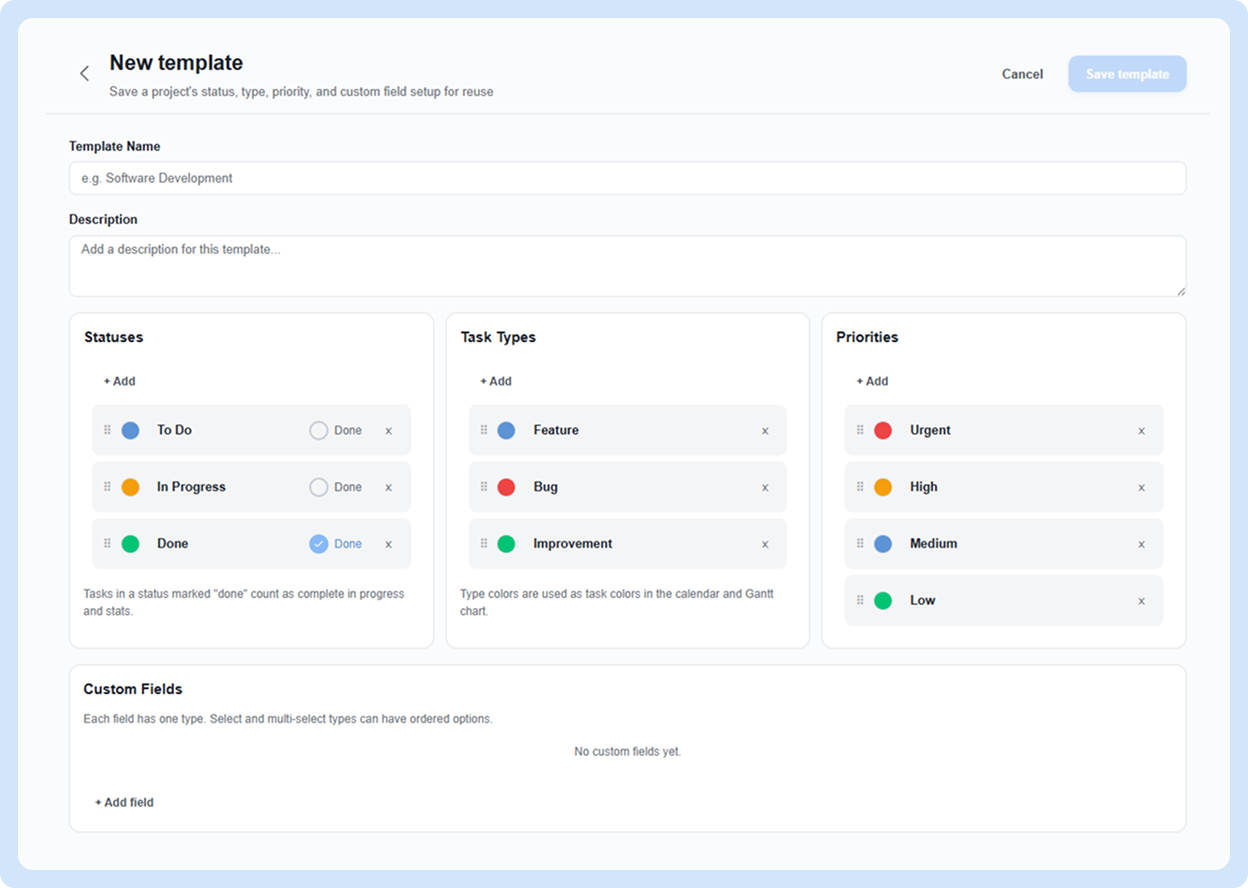Open the red color swatch for Bug
Screen dimensions: 1248x888
(506, 487)
